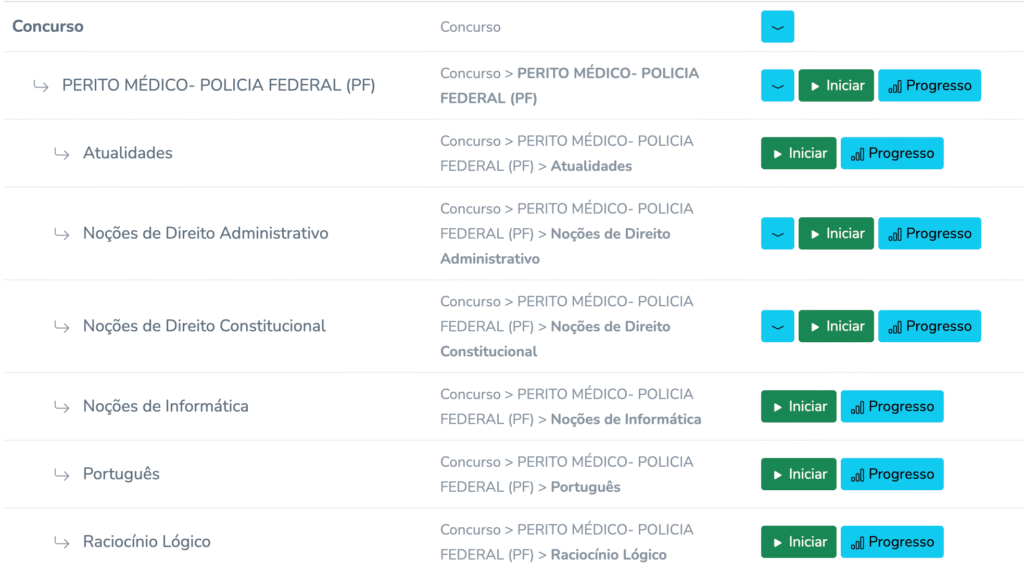Start Noções de Informática with Iniciar
1024x571 pixels.
tap(799, 406)
